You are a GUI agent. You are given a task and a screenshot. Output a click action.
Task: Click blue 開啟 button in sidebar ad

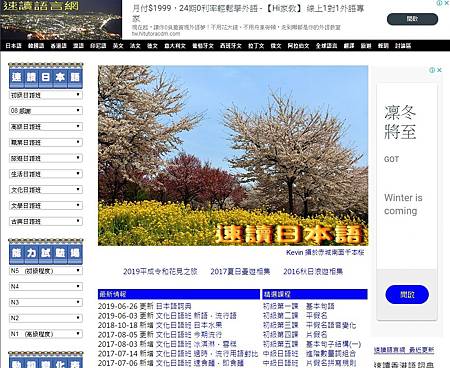pos(407,294)
